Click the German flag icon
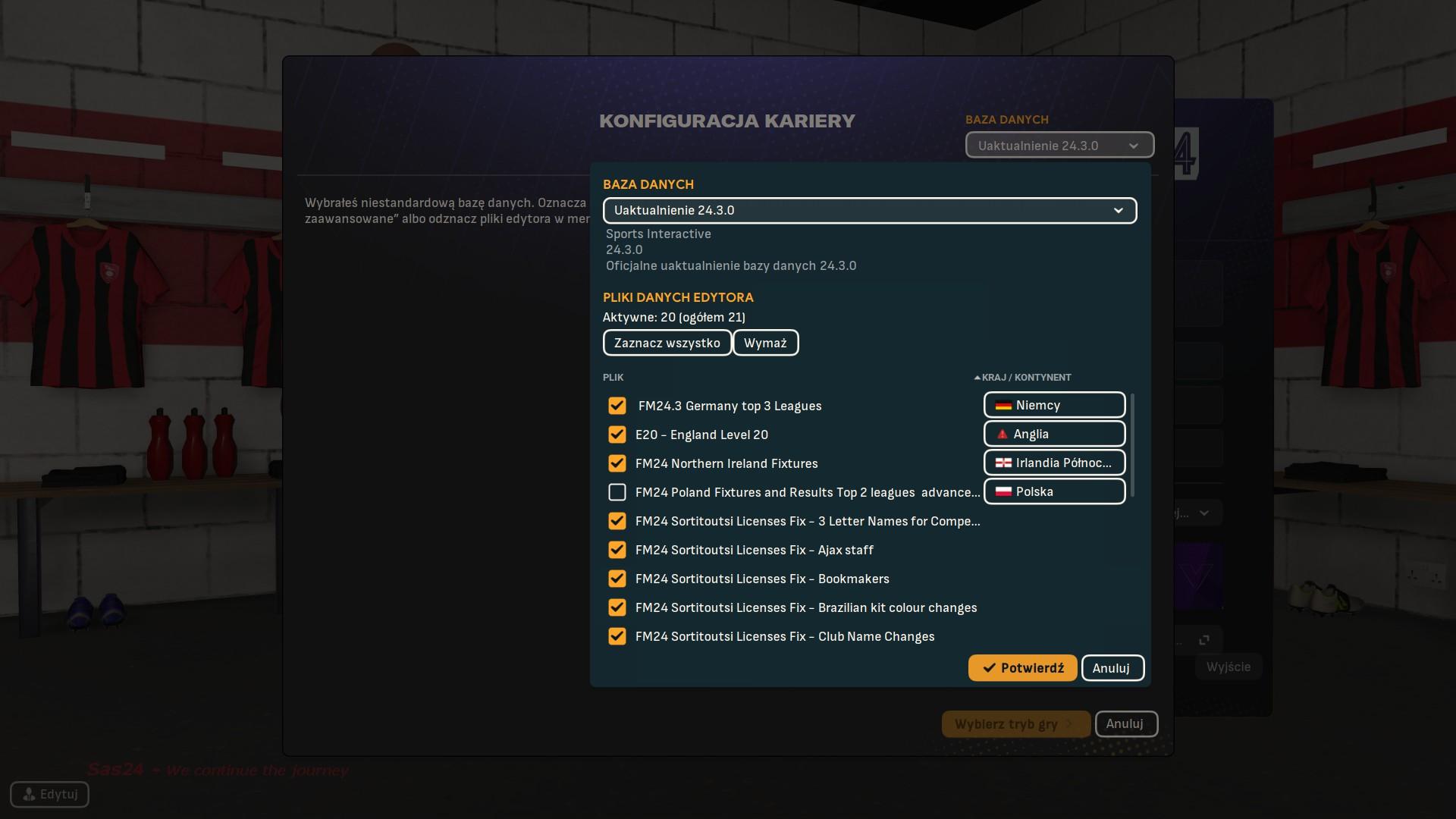Screen dimensions: 1456x819 coord(1003,406)
